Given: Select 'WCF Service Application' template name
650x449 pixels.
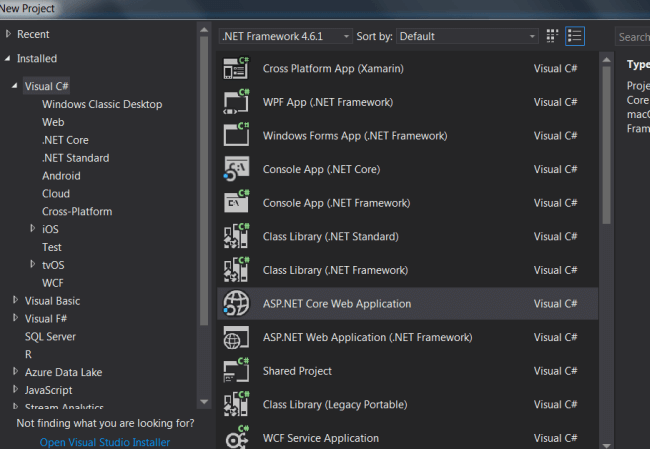Looking at the screenshot, I should point(321,438).
